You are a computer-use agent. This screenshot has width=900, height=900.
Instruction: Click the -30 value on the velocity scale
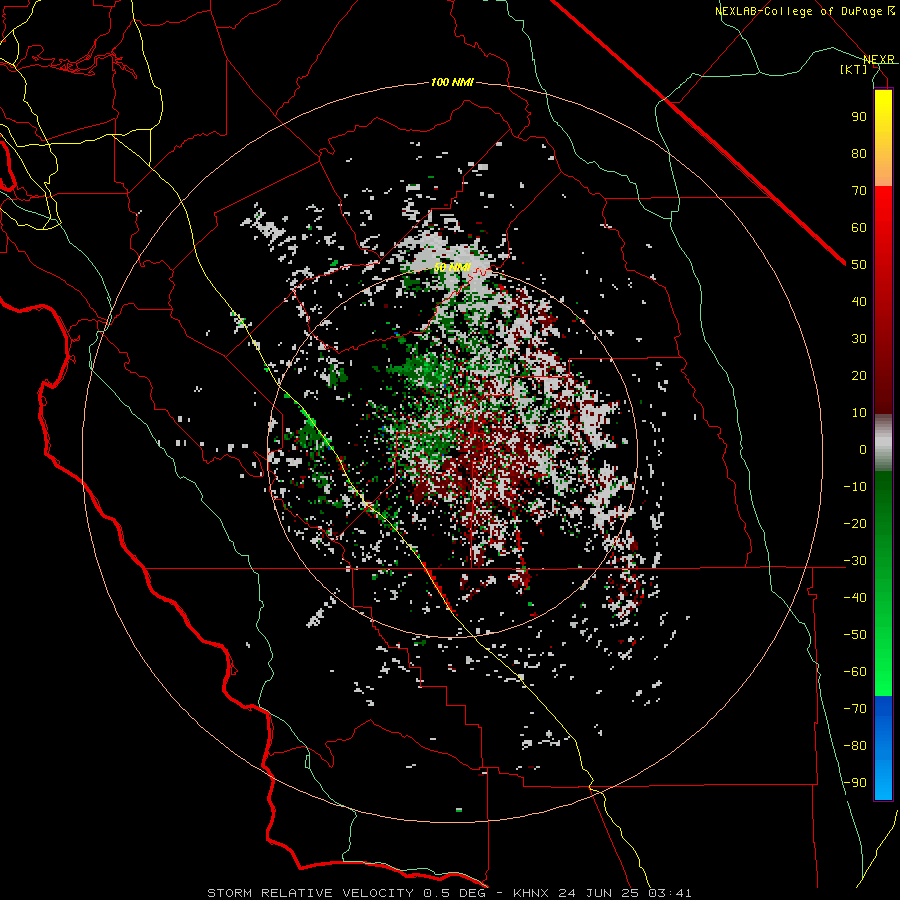point(855,561)
